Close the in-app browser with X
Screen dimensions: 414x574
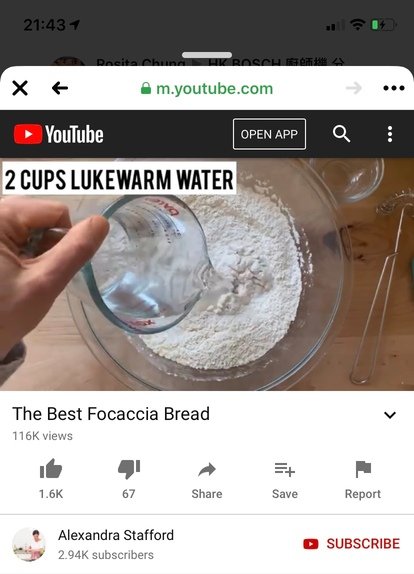20,88
